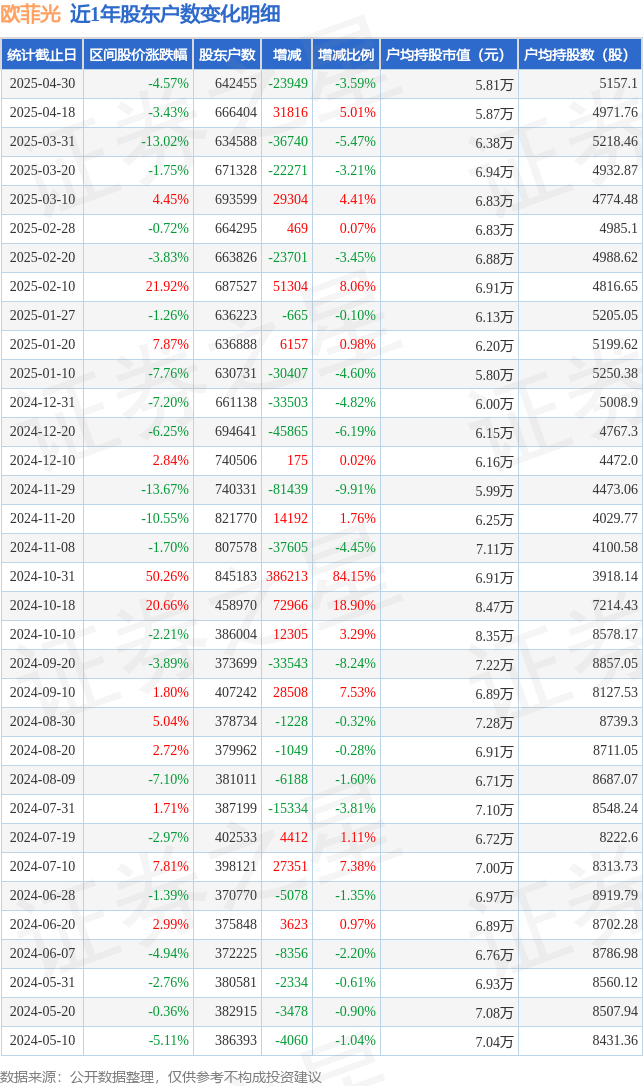This screenshot has width=643, height=1086.
Task: Select the 21.92% cell for 2025-02-10
Action: [167, 286]
